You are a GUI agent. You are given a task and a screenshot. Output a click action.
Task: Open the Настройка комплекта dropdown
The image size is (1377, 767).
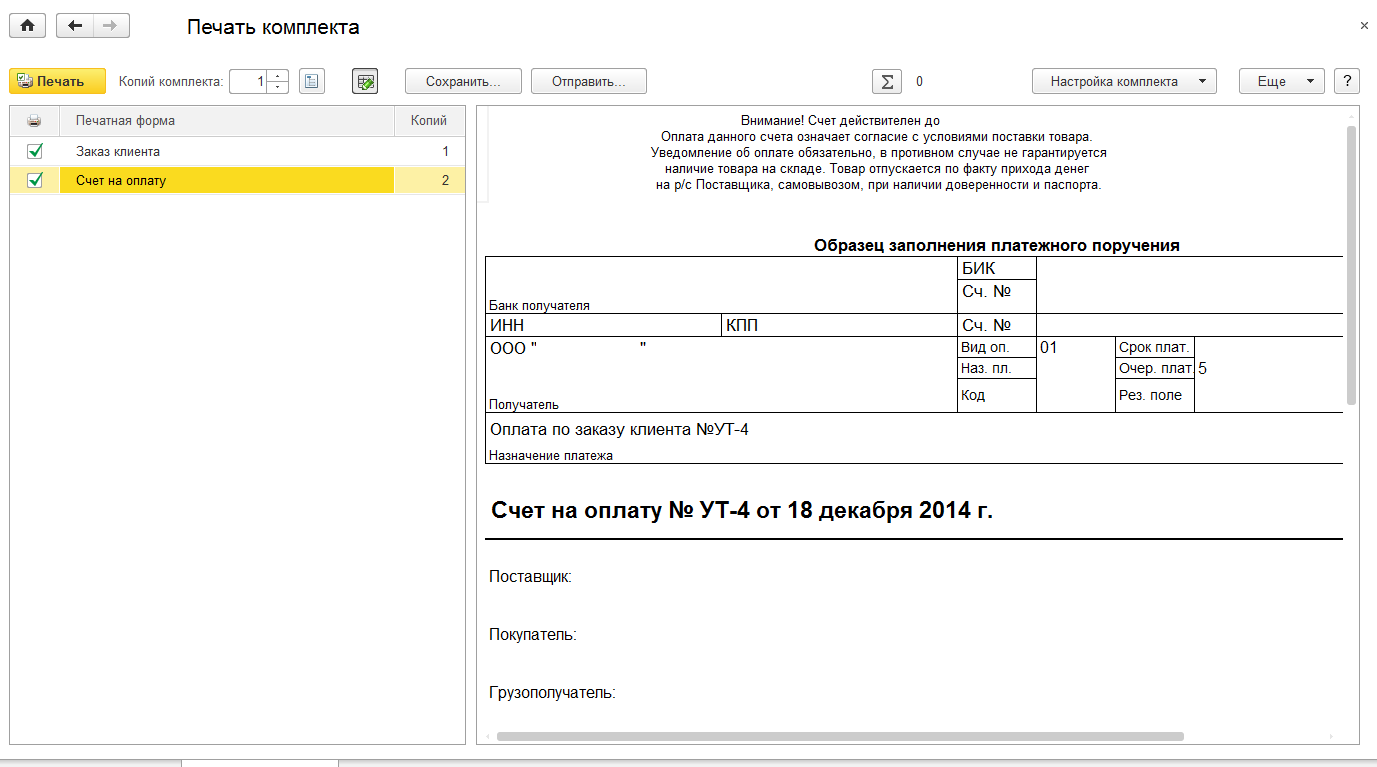tap(1124, 81)
